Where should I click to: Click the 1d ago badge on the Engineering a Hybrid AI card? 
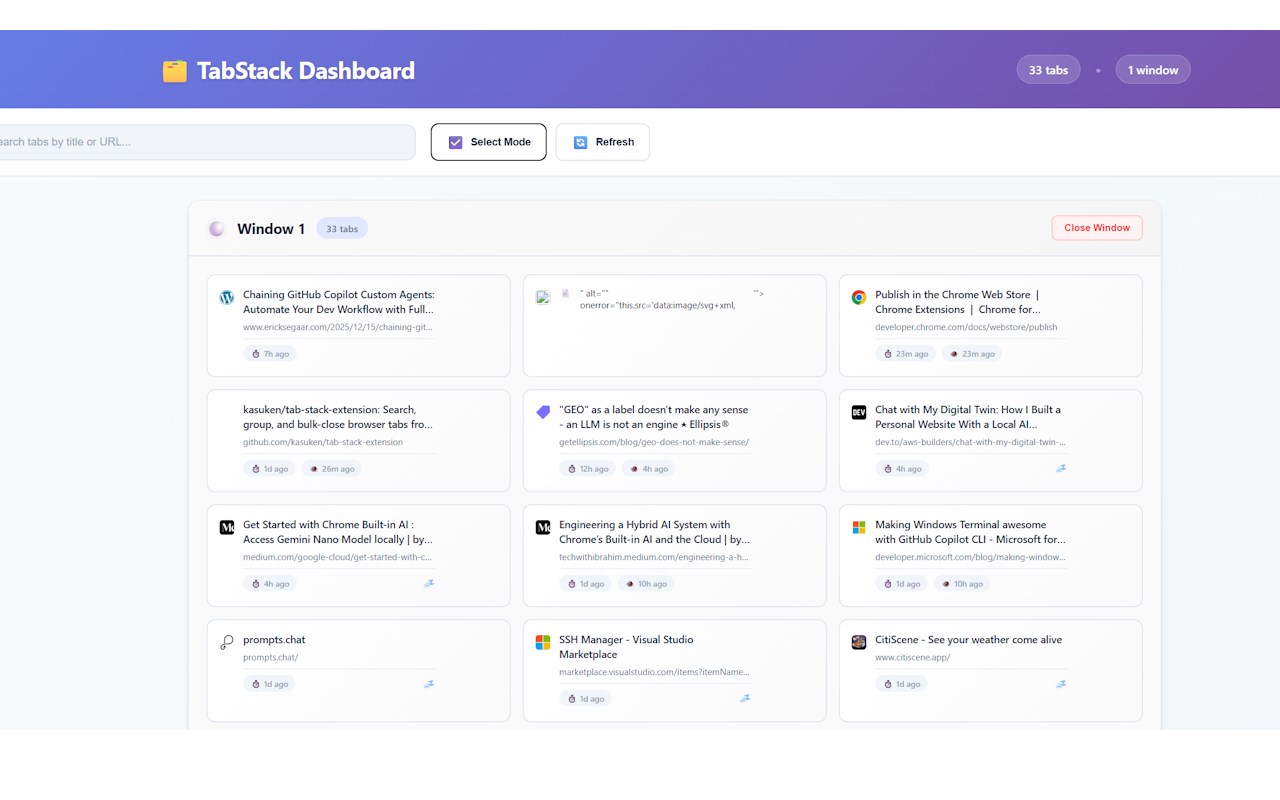pyautogui.click(x=585, y=583)
